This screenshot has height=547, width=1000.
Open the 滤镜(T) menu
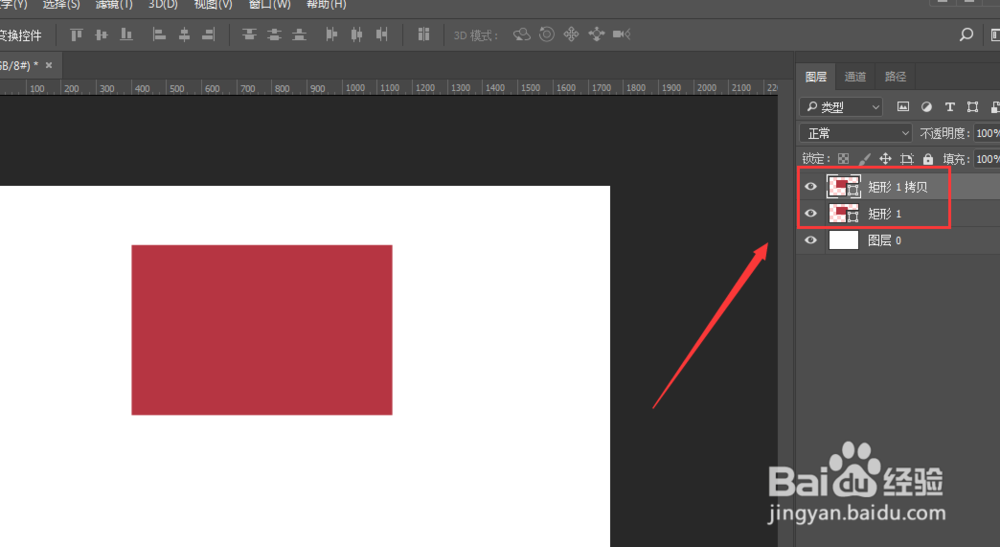pyautogui.click(x=114, y=4)
